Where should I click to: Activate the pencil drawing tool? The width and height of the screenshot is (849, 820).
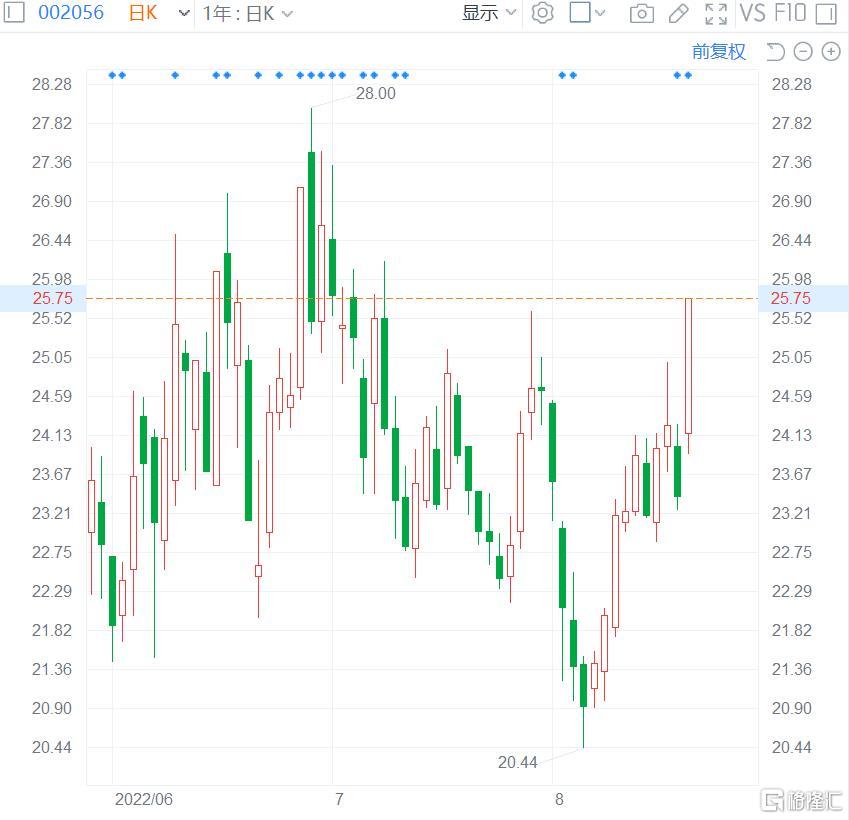(678, 13)
